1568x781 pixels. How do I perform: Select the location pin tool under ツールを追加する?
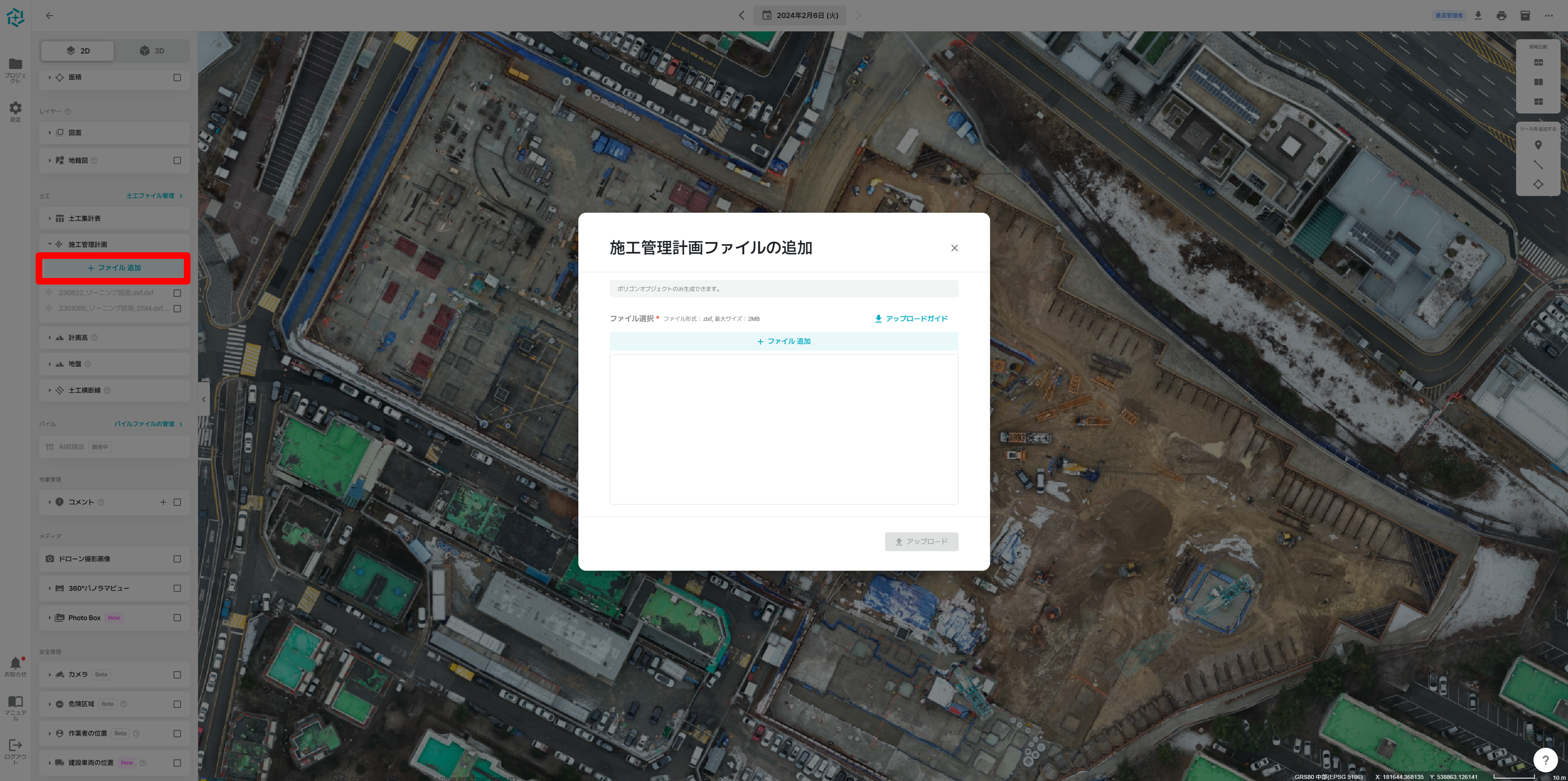[x=1538, y=145]
